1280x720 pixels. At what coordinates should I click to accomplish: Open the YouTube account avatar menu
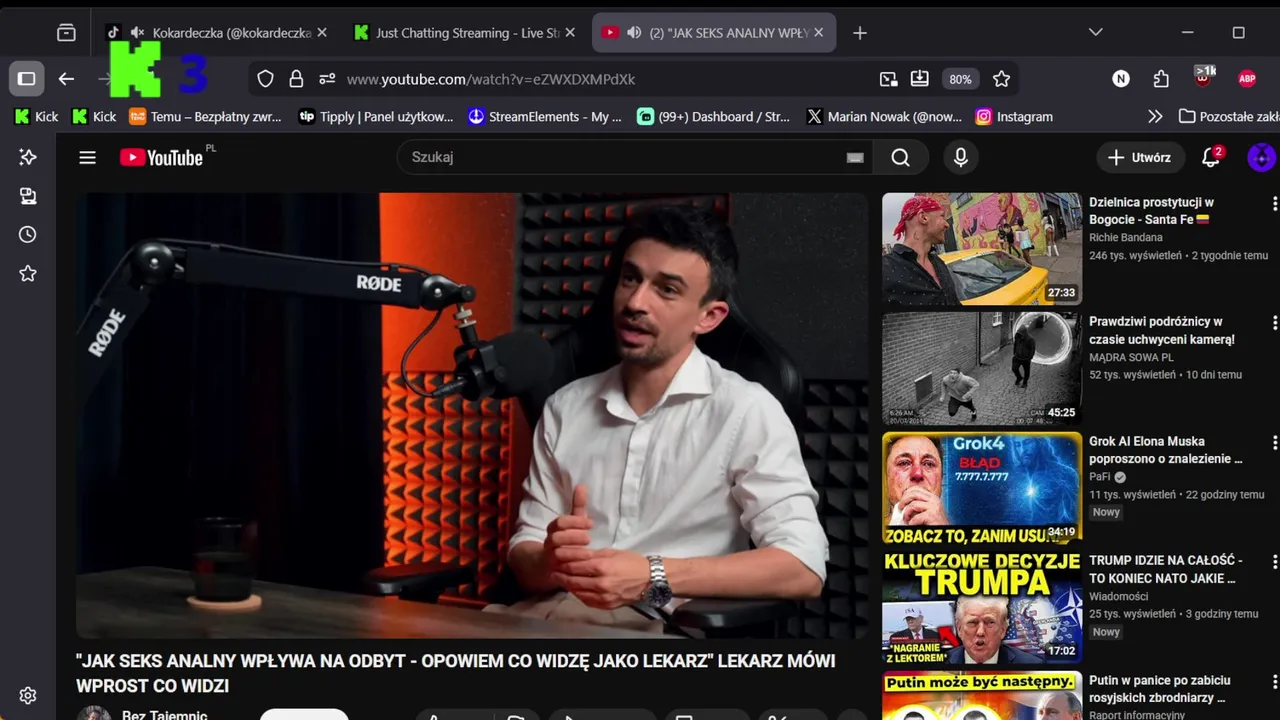pos(1261,157)
